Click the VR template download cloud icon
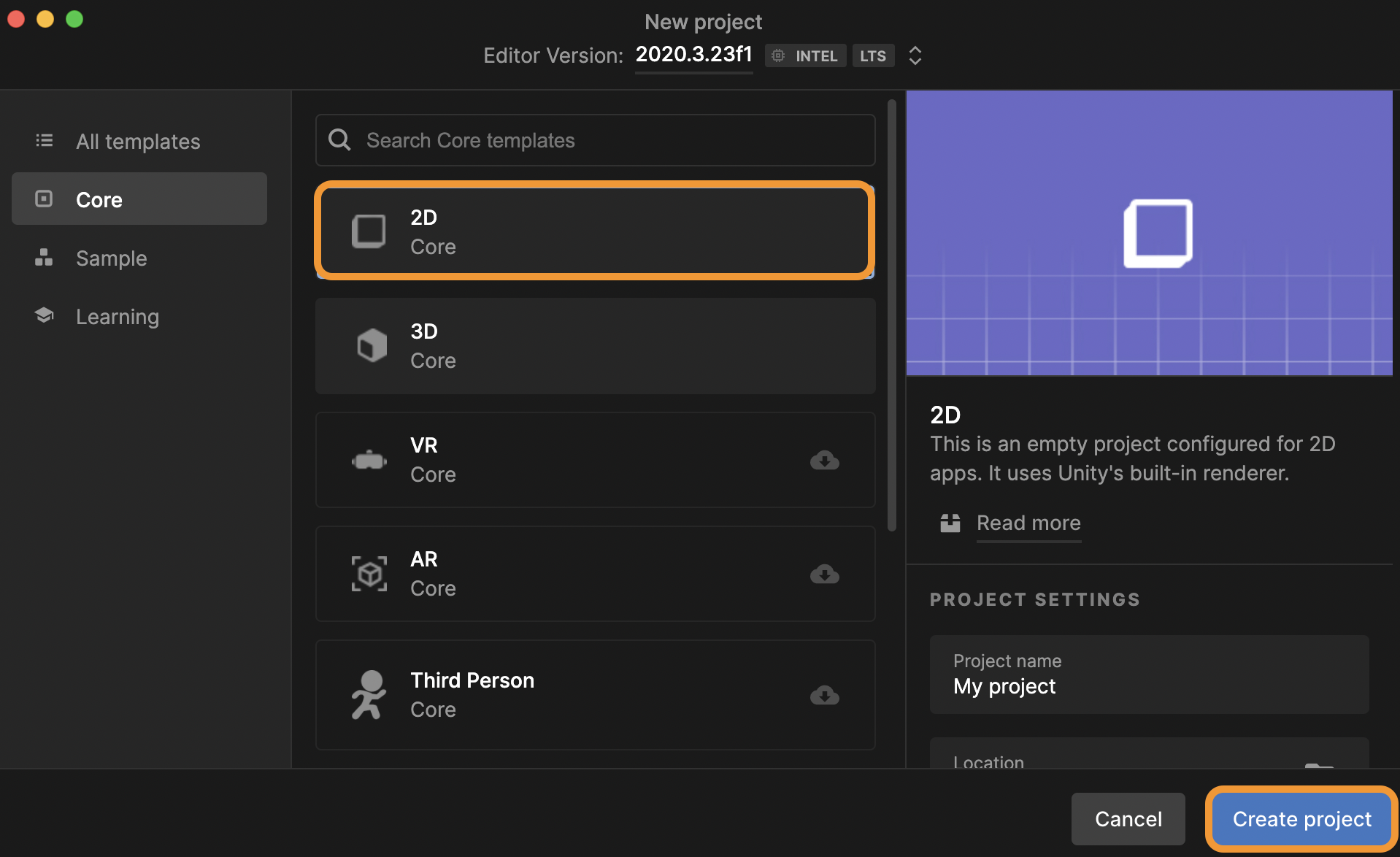The image size is (1400, 857). coord(824,460)
